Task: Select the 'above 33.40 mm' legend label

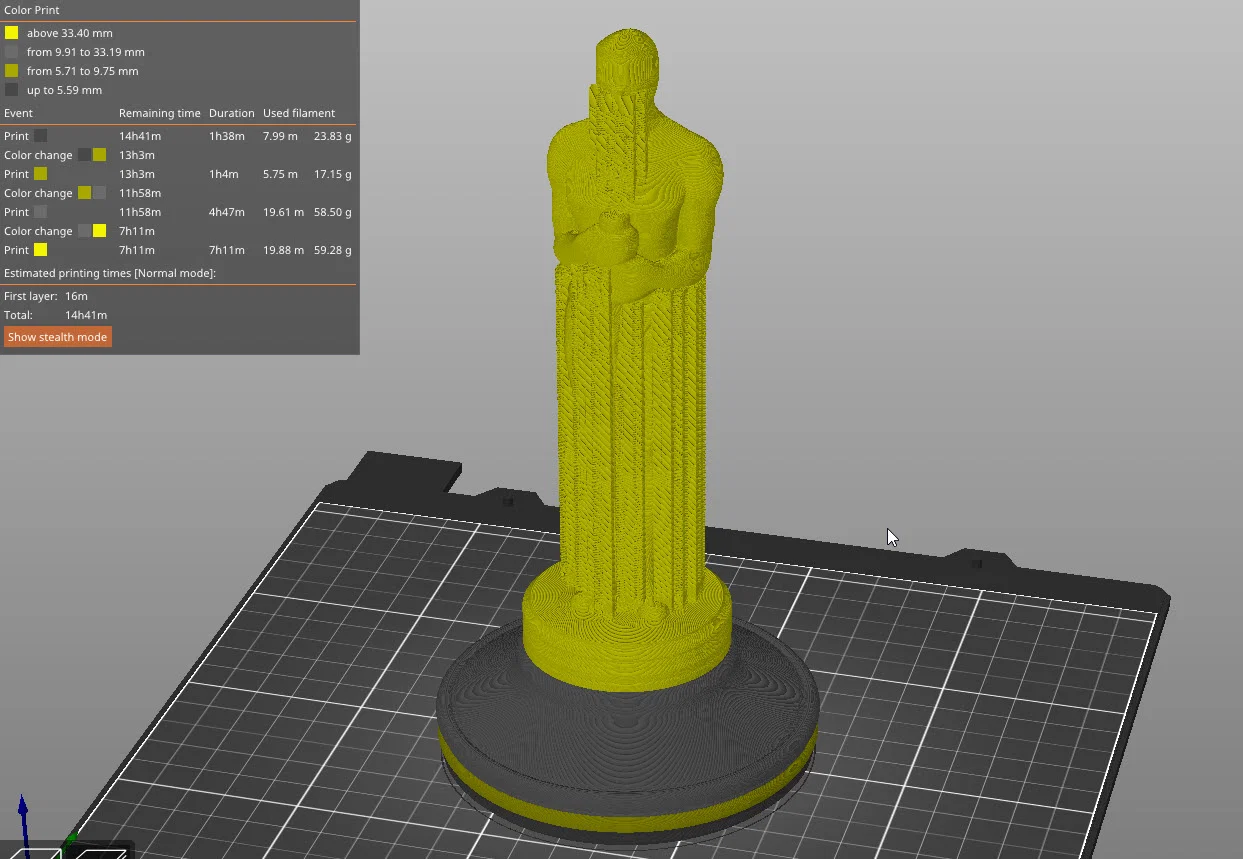Action: (x=69, y=33)
